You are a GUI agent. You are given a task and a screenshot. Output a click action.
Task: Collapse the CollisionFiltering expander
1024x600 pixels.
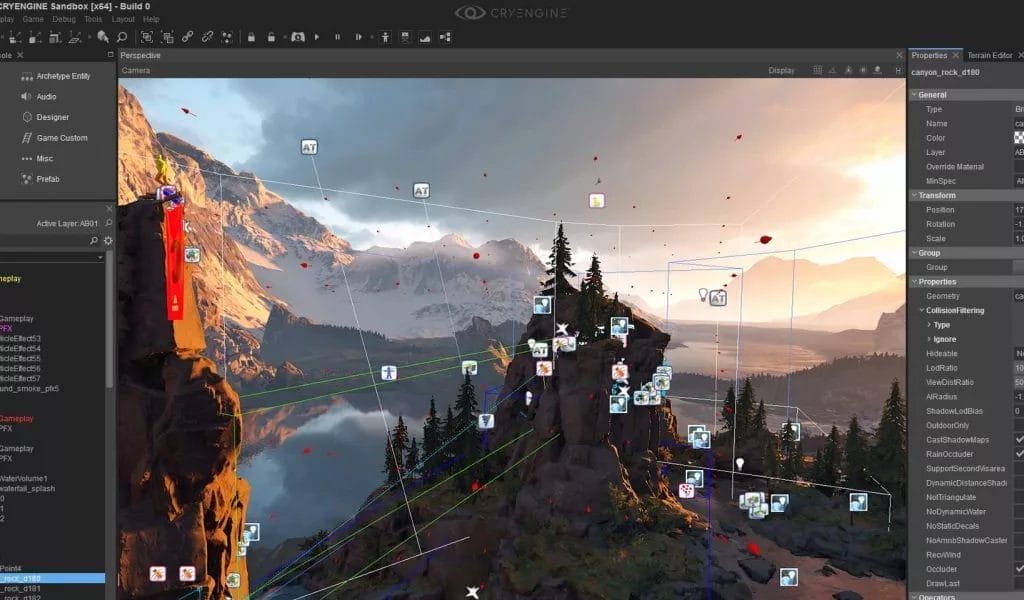point(923,310)
